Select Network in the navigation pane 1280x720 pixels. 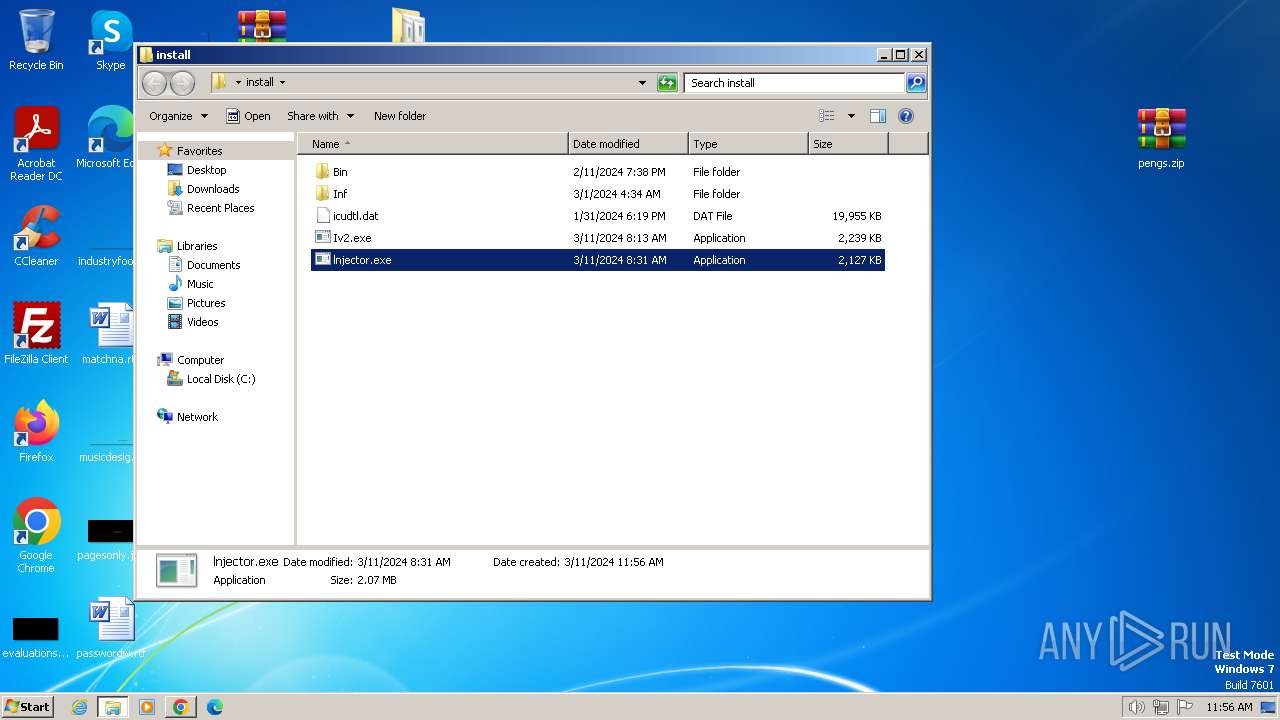[197, 417]
